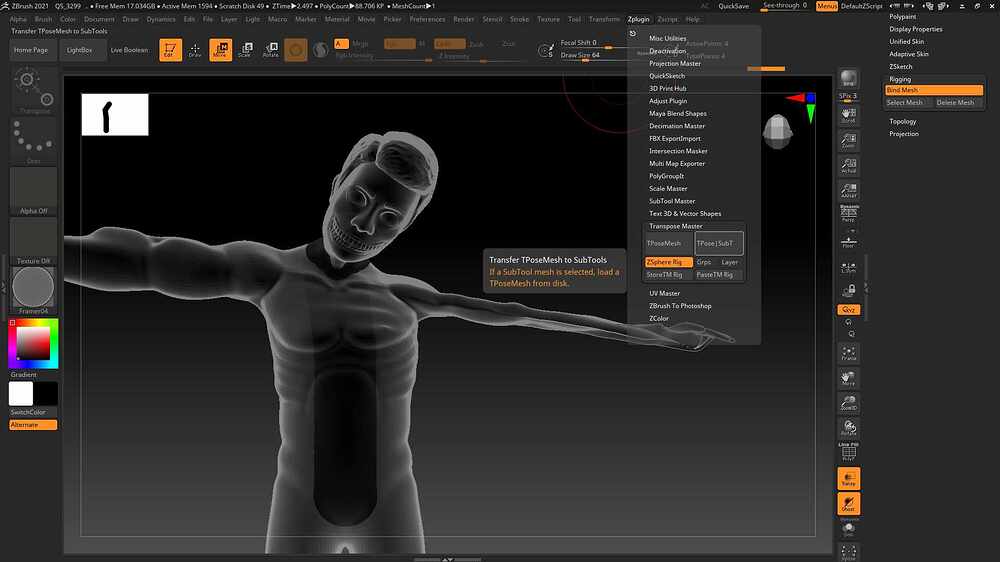Open the Preferences menu
The image size is (1000, 562).
coord(427,19)
